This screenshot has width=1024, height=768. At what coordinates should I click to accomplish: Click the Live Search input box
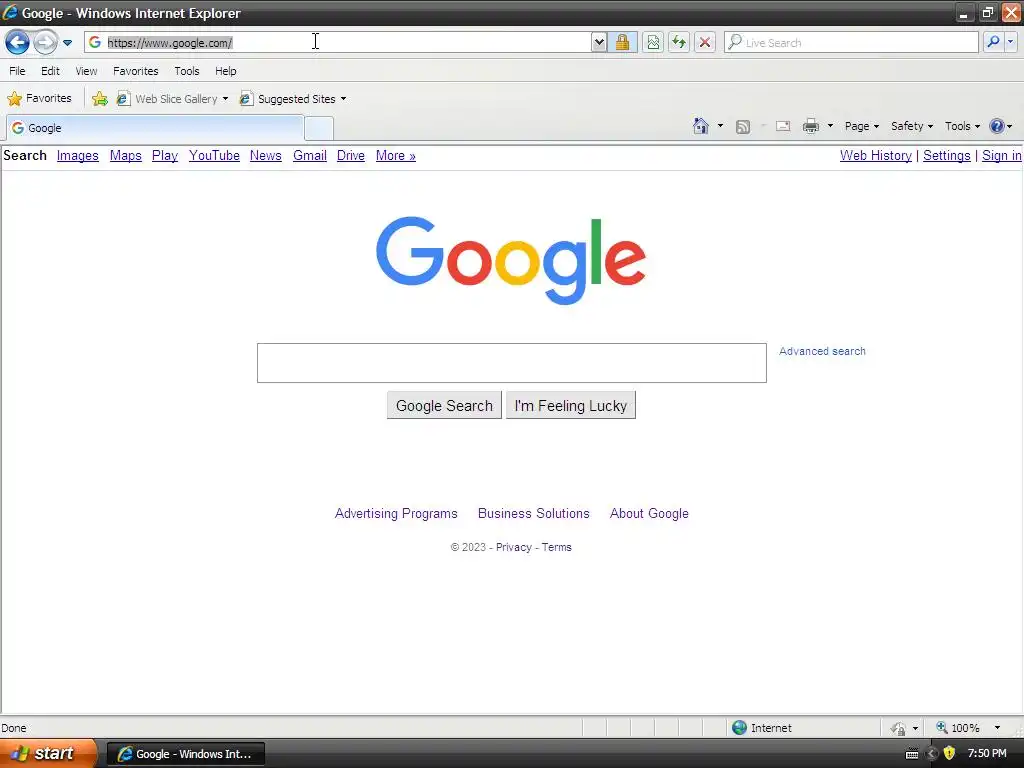pos(851,42)
